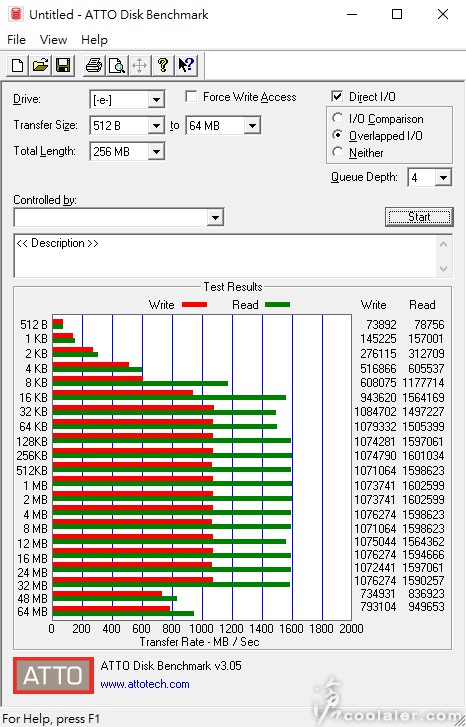Activate the context help arrow icon
This screenshot has width=466, height=727.
tap(186, 65)
